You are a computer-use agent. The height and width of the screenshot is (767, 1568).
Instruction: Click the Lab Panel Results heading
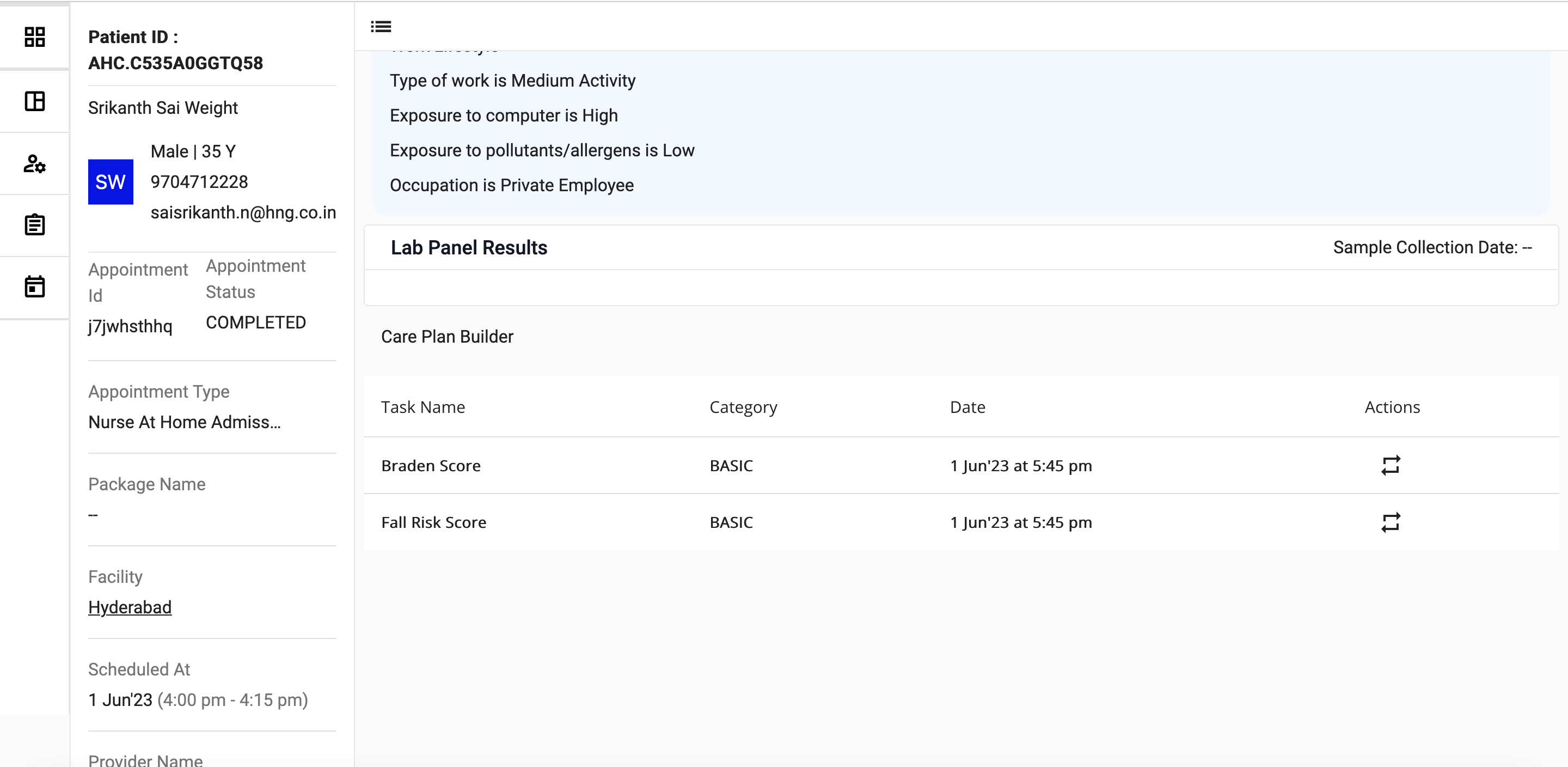tap(469, 247)
